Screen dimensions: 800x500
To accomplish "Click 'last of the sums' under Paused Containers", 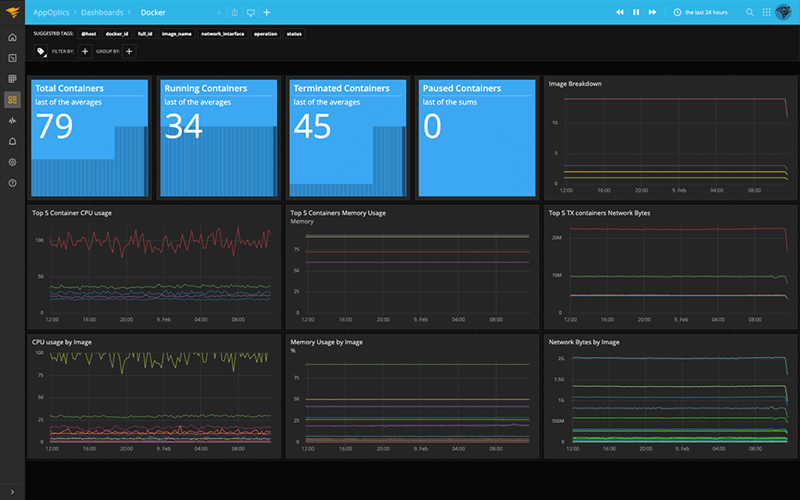I will point(450,102).
